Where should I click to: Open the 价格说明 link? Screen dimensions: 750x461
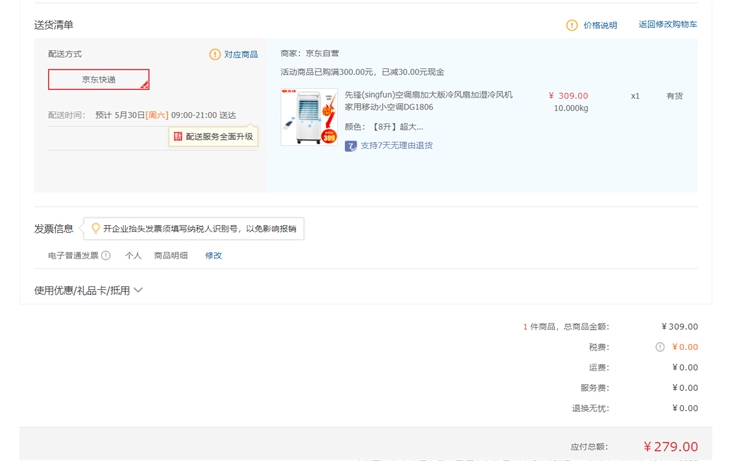coord(600,25)
